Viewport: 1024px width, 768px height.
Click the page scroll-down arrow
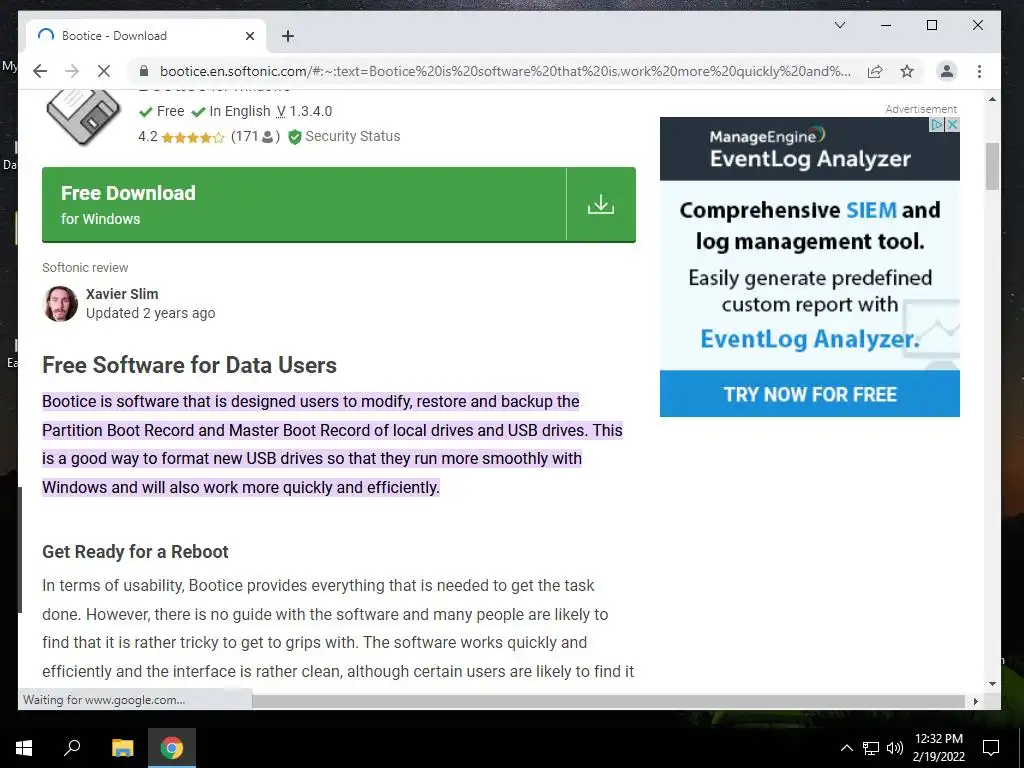pyautogui.click(x=992, y=684)
